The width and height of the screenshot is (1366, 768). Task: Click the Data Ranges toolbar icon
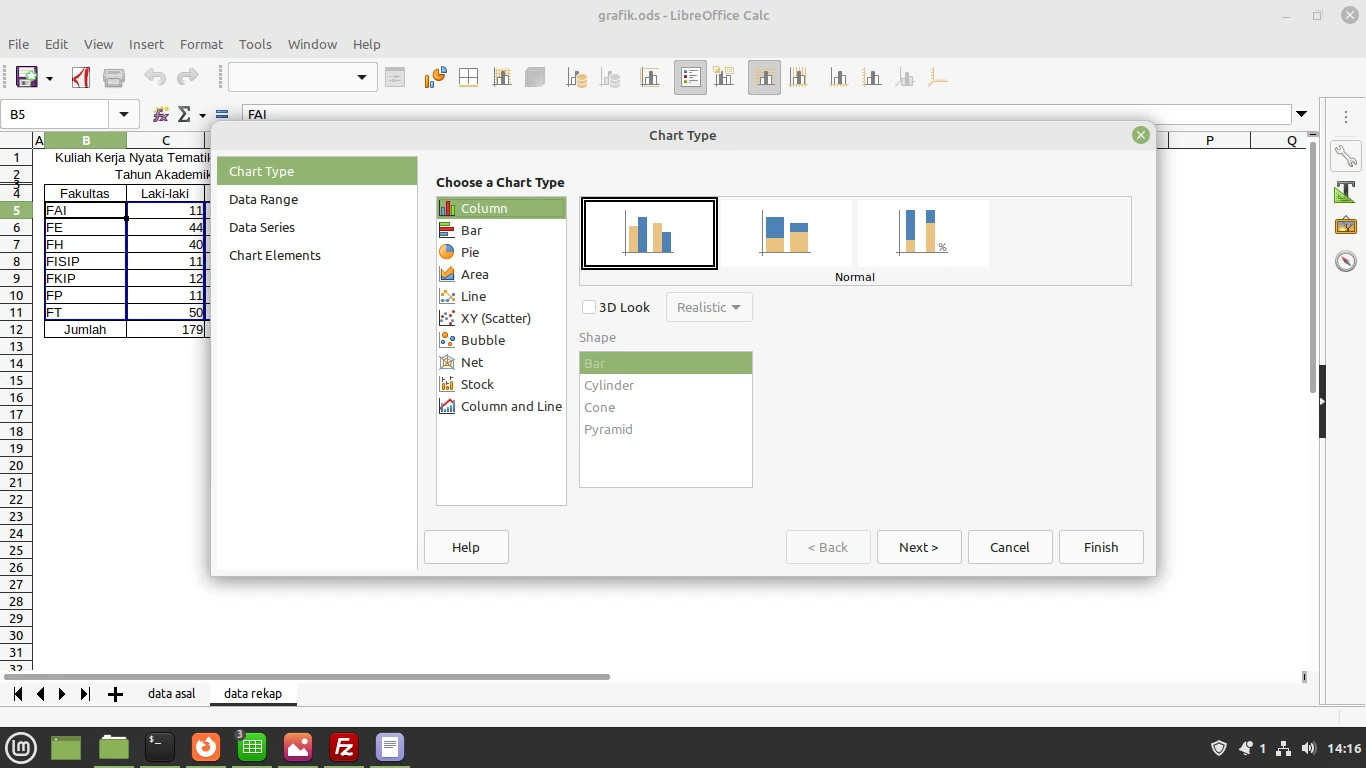(x=577, y=77)
